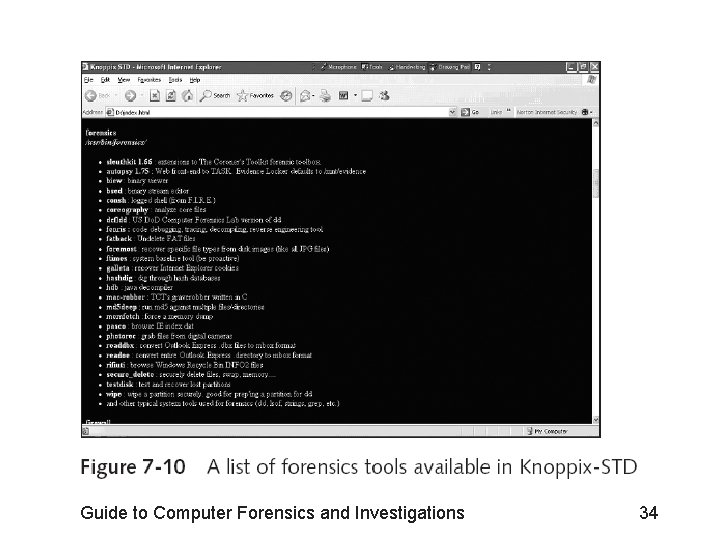Click the 'md5deep' list entry
The width and height of the screenshot is (720, 540).
pos(185,307)
